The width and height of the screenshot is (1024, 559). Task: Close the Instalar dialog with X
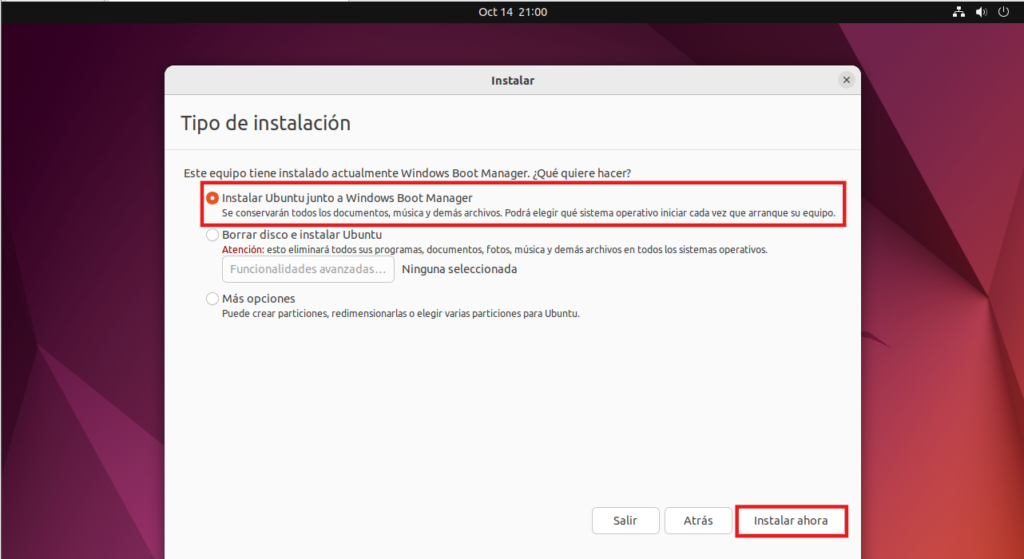tap(847, 80)
